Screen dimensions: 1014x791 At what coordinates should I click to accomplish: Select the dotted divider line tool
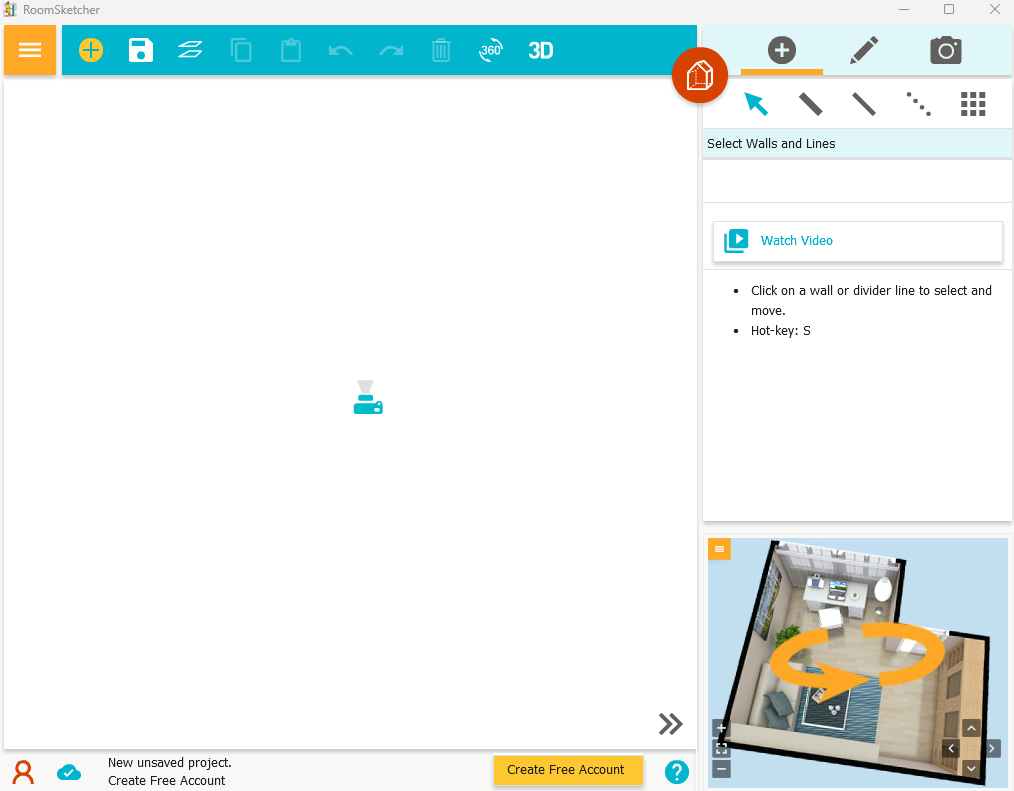point(918,104)
